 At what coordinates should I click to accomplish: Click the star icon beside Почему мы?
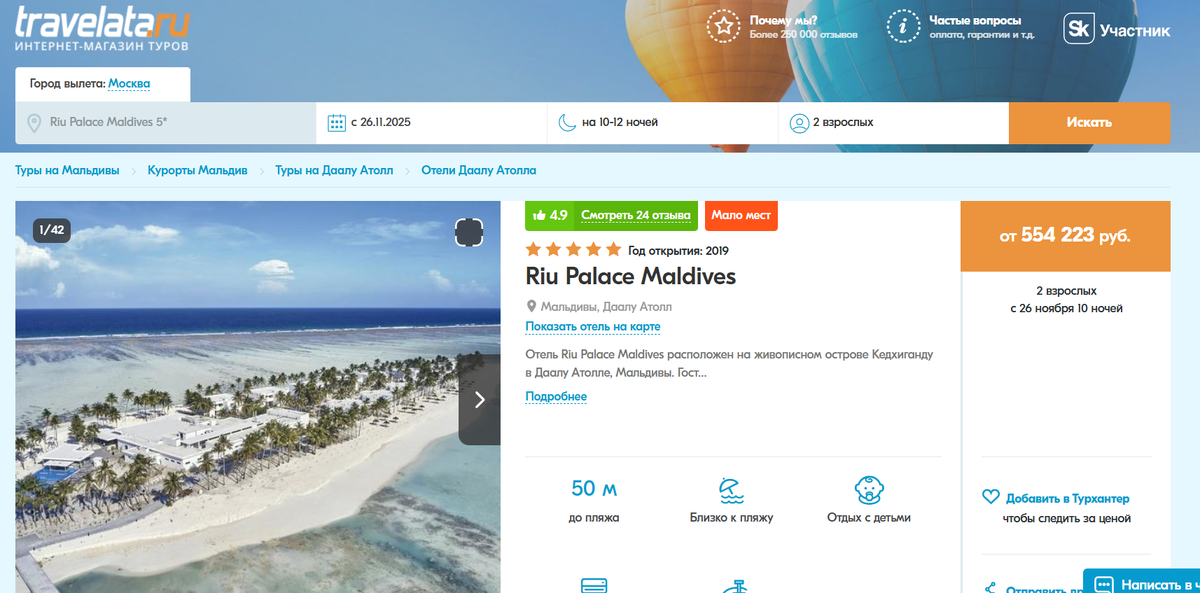(x=723, y=27)
